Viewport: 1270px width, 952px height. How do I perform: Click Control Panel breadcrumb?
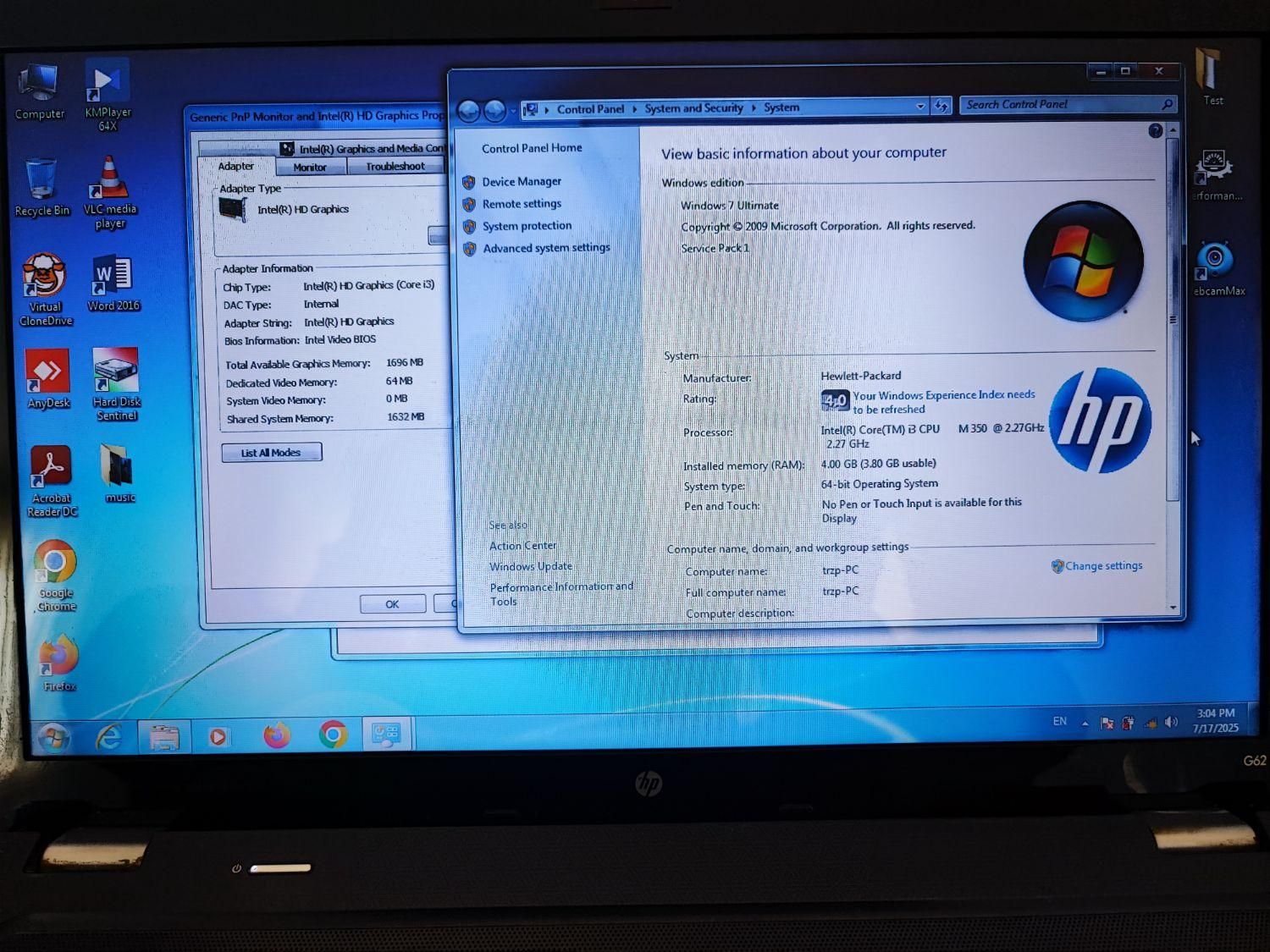pyautogui.click(x=590, y=109)
